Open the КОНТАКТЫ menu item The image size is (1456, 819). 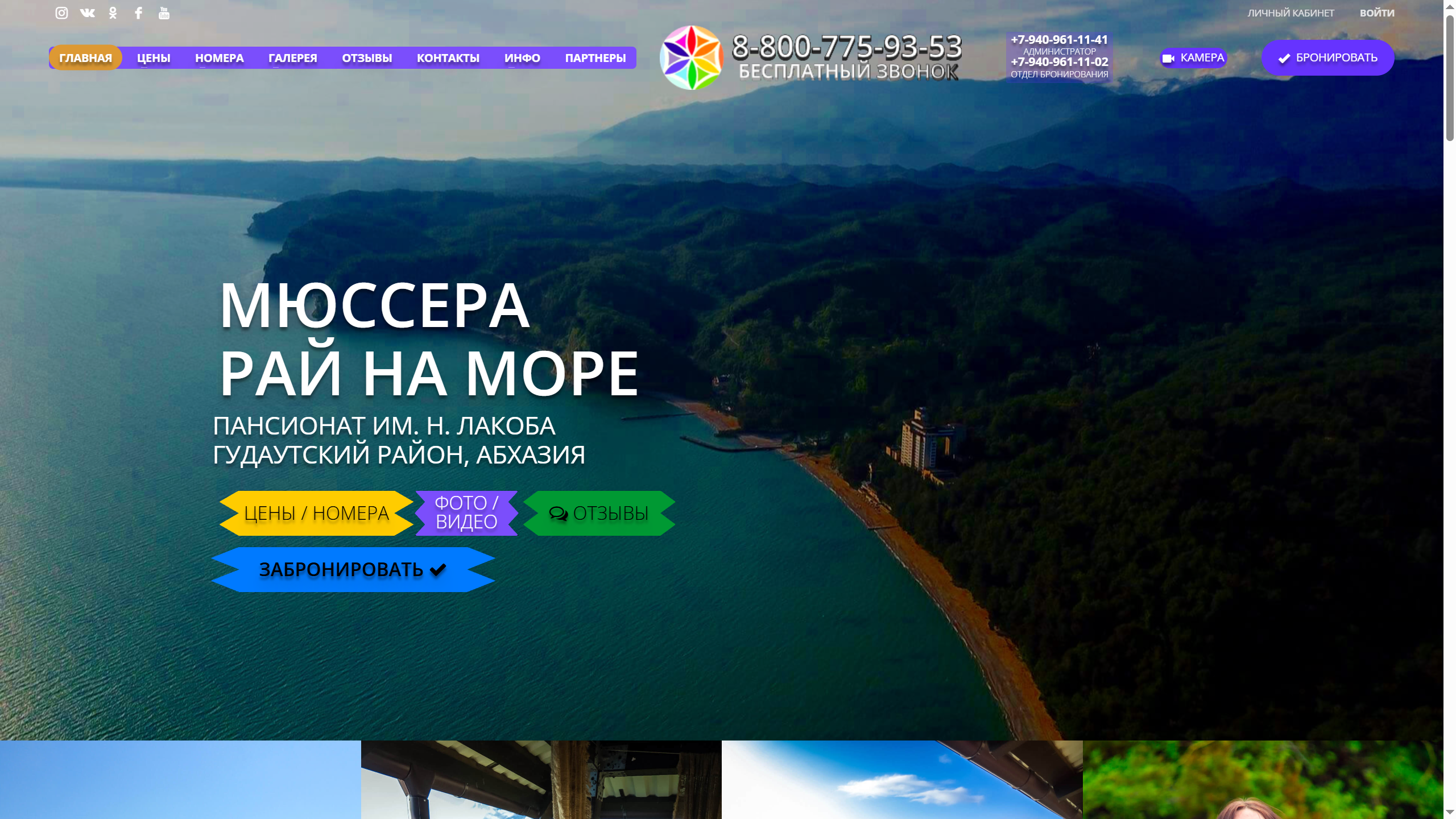[448, 57]
